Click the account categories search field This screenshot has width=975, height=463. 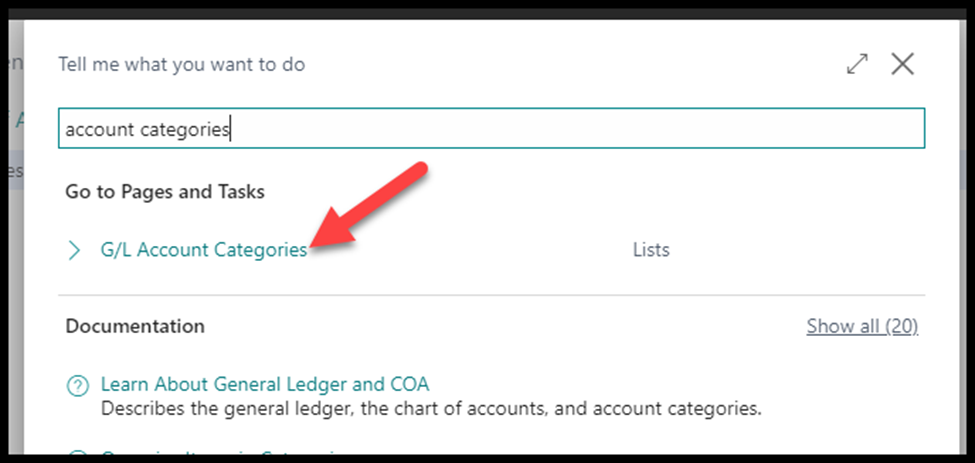tap(490, 129)
